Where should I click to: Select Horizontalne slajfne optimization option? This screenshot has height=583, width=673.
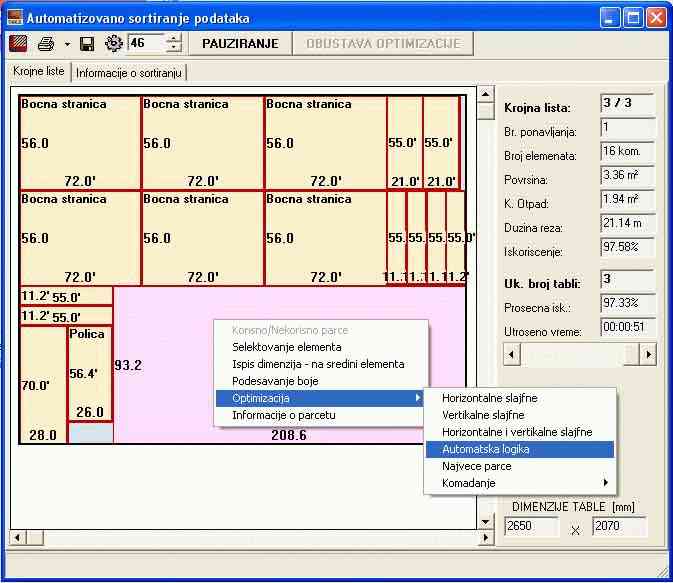point(489,398)
